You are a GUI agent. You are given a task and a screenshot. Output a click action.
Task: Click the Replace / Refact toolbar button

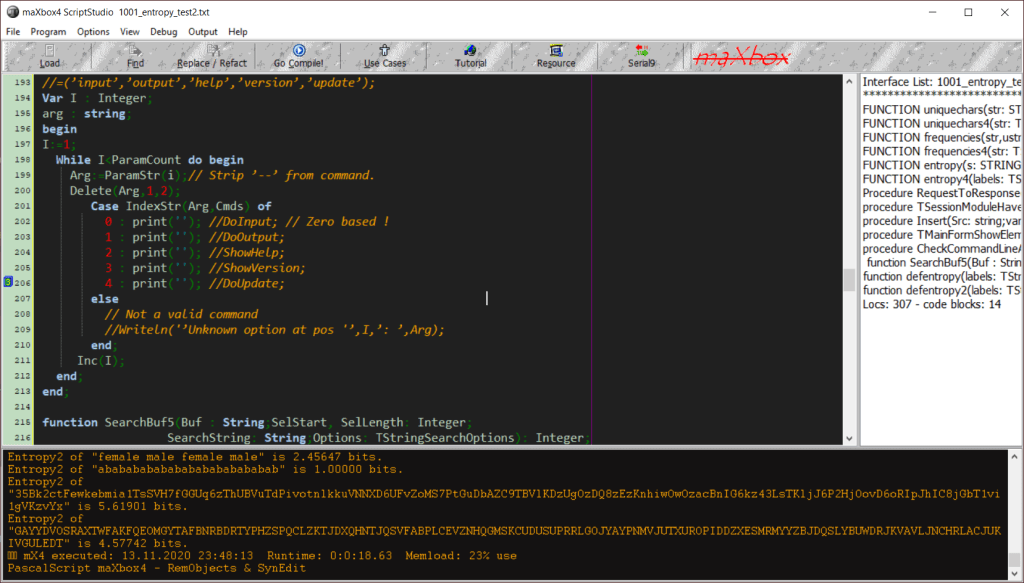212,56
